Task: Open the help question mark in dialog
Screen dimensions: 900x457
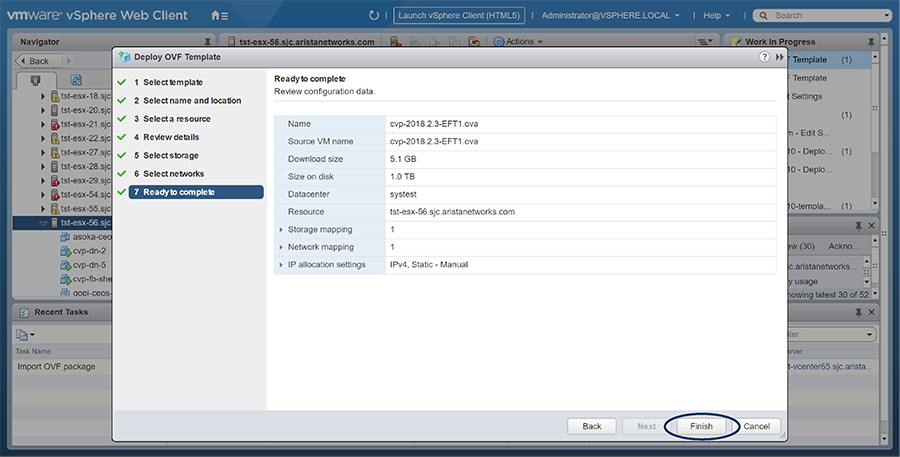Action: (764, 57)
